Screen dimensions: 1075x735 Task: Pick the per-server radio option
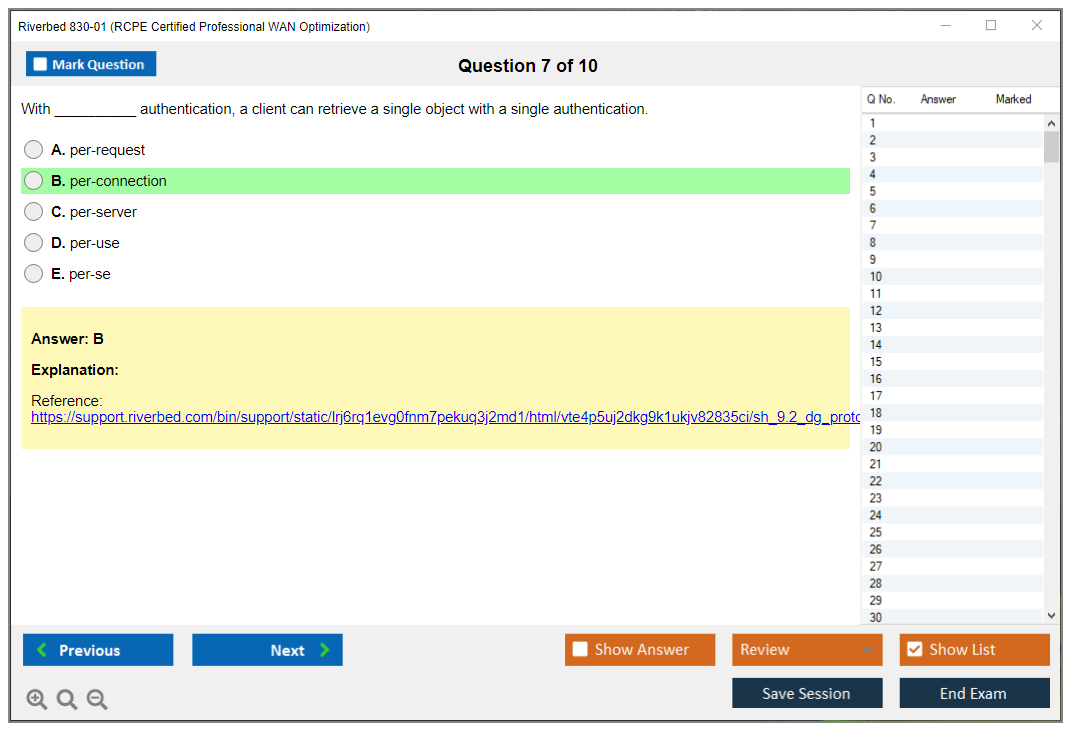[34, 212]
